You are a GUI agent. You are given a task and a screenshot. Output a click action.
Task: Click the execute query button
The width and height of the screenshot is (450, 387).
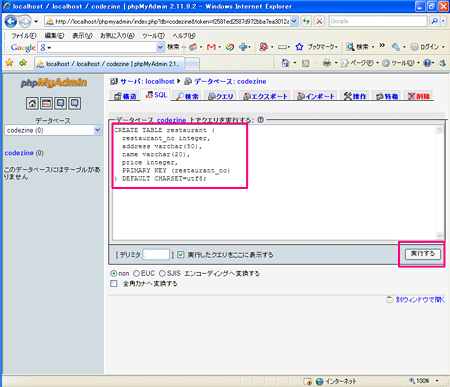[422, 254]
